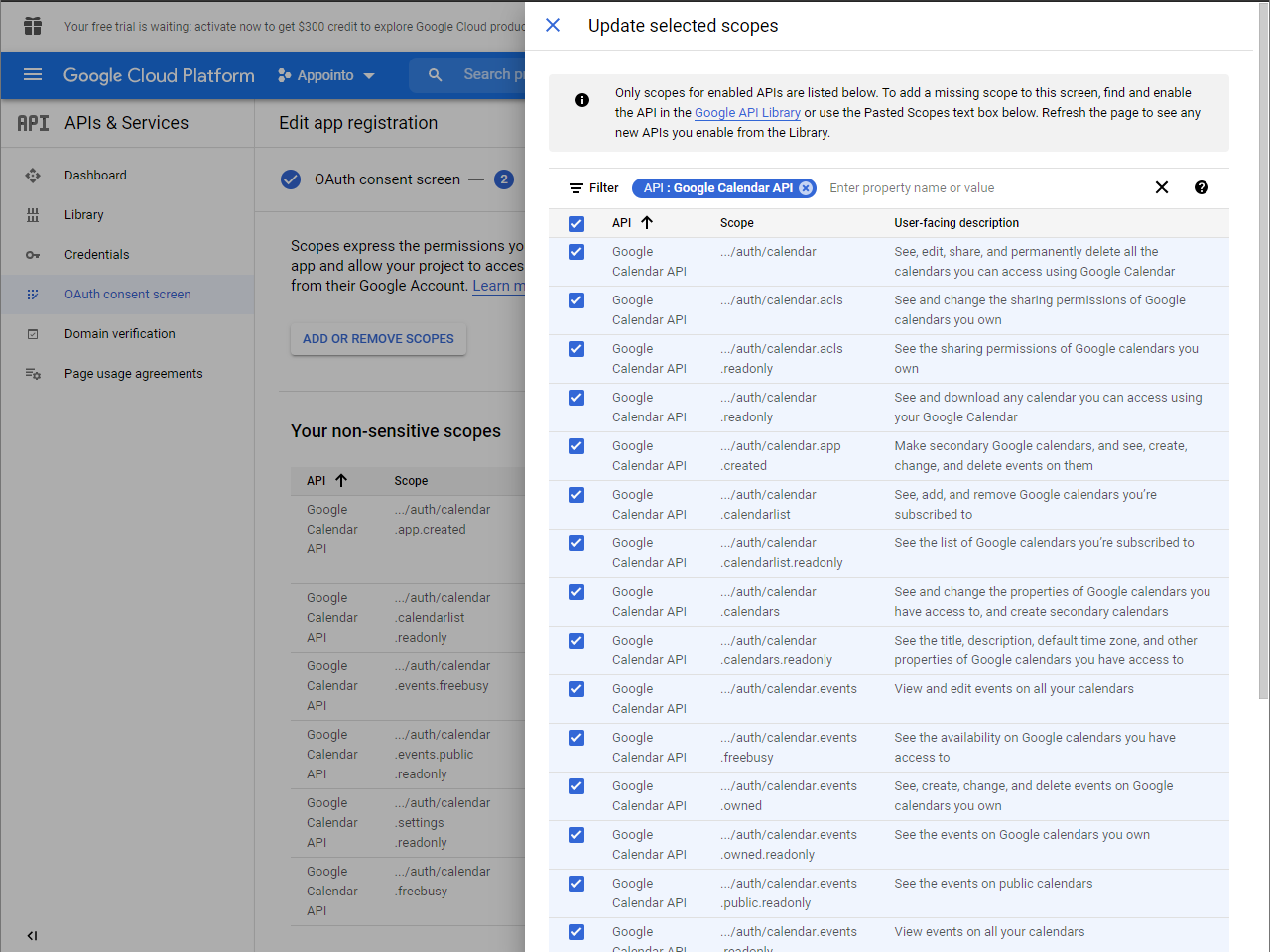Viewport: 1270px width, 952px height.
Task: Click the Appointo project icon
Action: click(x=285, y=75)
